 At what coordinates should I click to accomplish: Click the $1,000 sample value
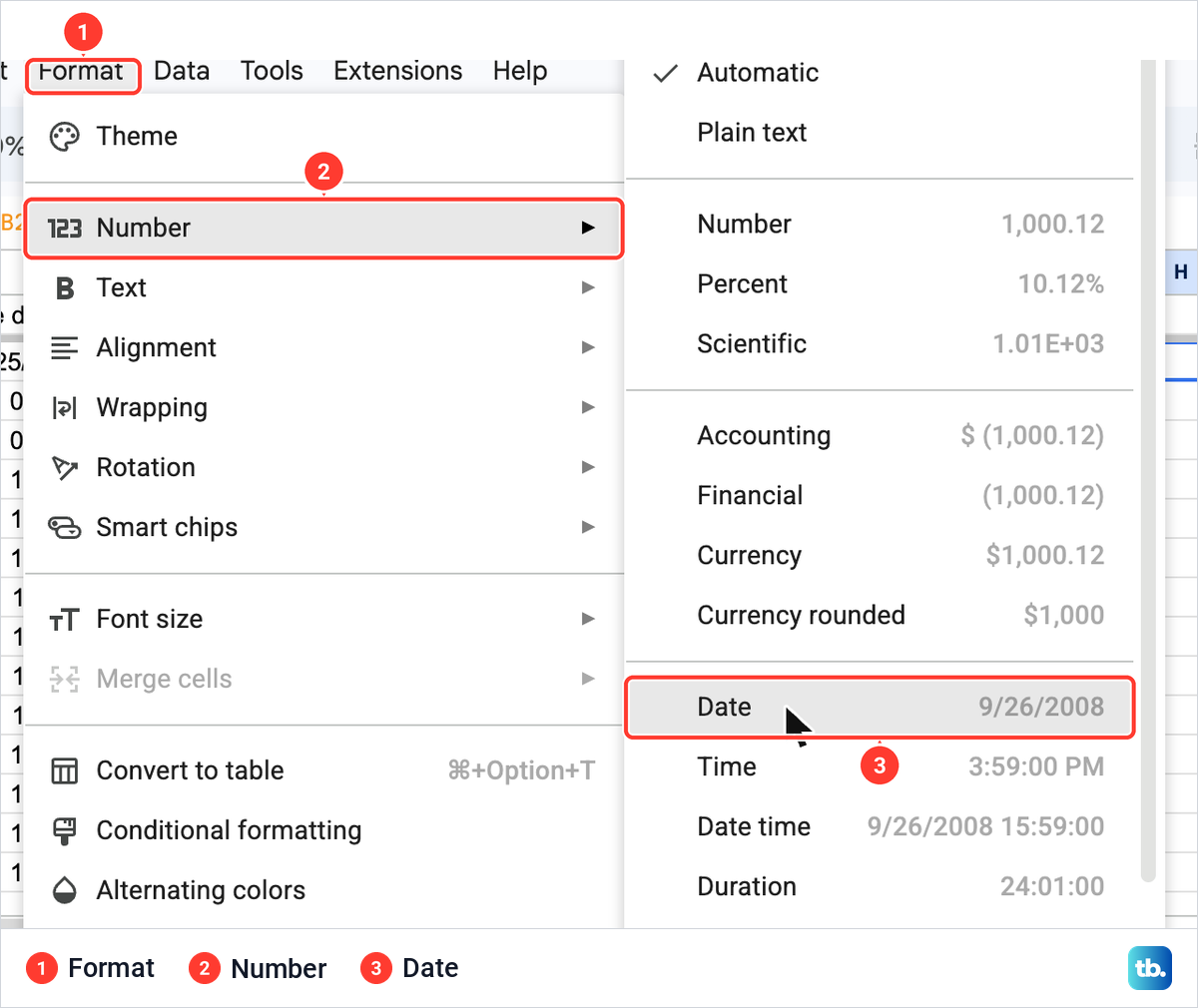(x=1064, y=615)
